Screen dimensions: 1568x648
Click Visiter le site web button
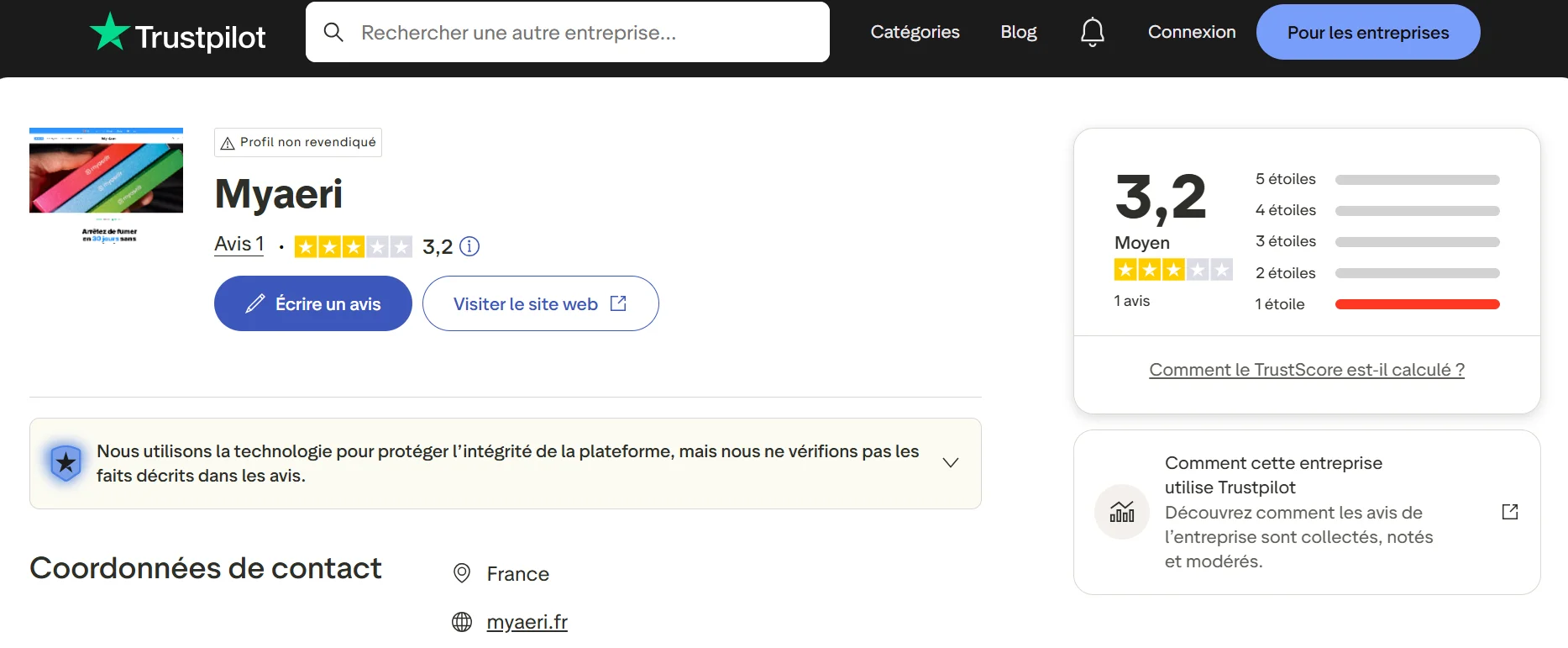click(540, 303)
